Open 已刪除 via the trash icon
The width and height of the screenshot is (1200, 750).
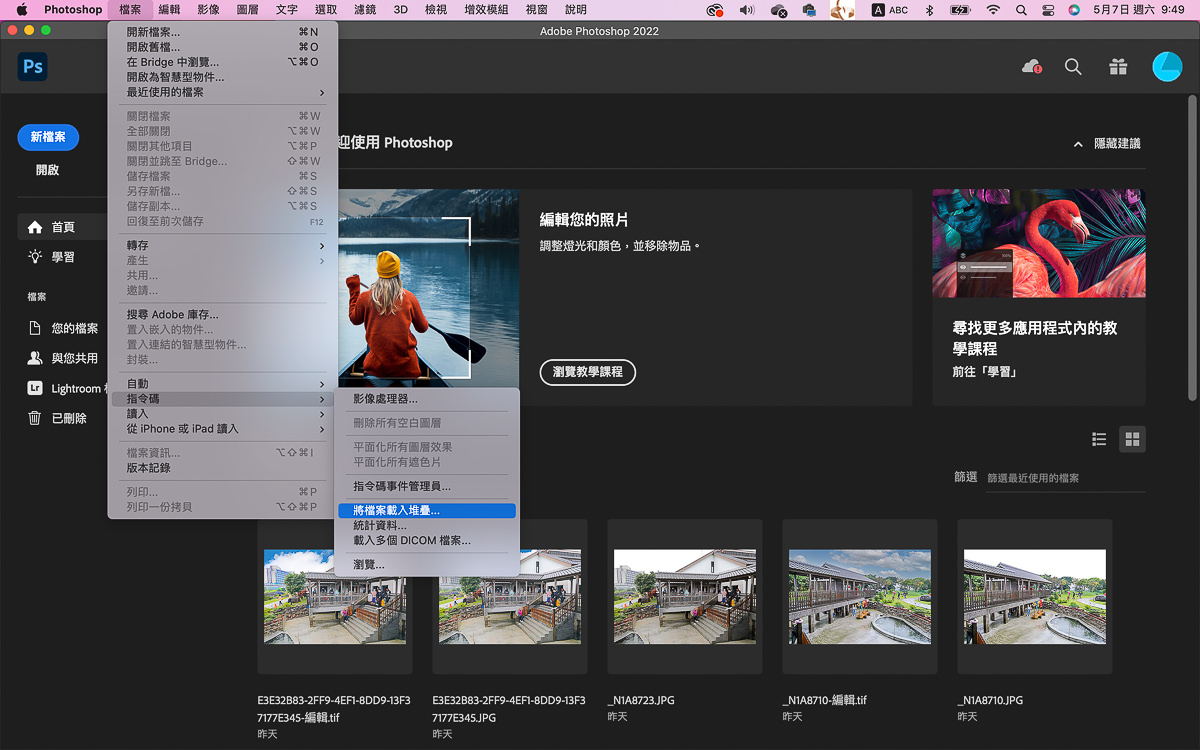click(x=35, y=418)
